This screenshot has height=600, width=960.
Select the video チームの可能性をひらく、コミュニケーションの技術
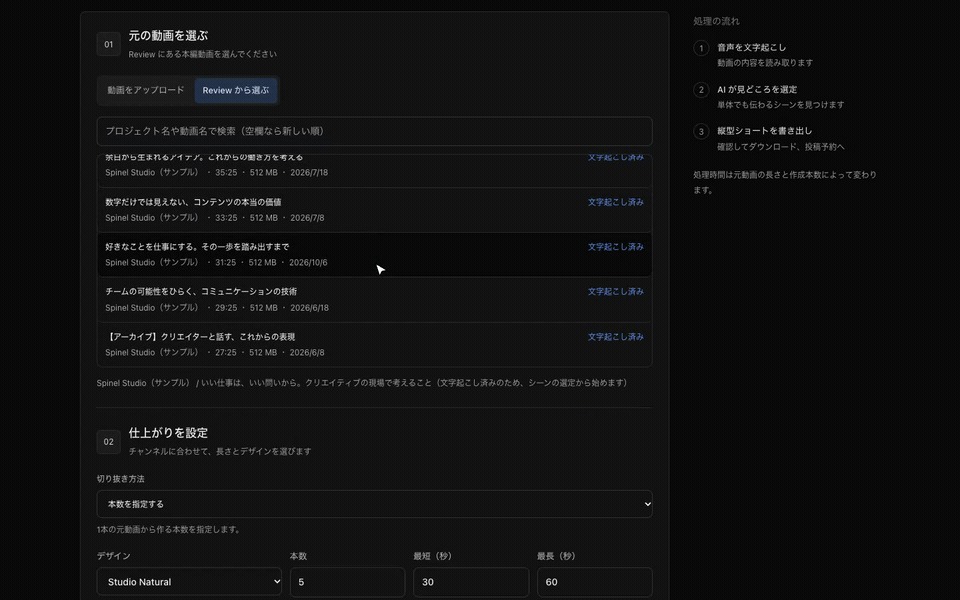pyautogui.click(x=374, y=299)
